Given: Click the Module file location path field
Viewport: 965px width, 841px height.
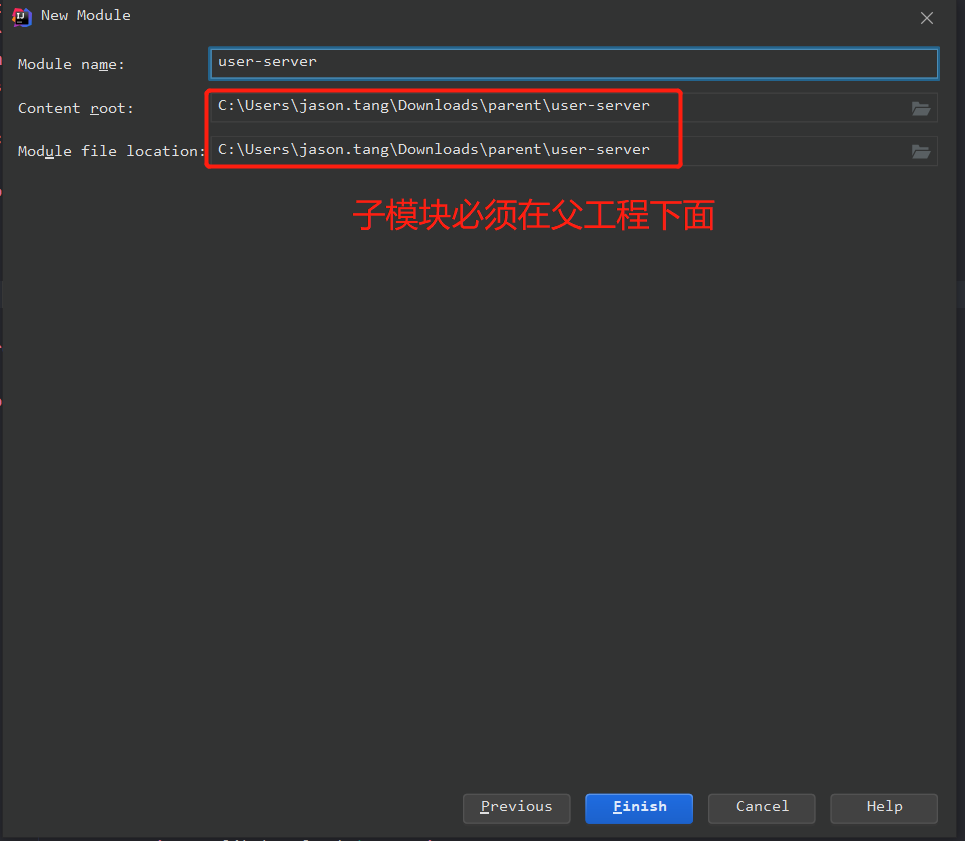Looking at the screenshot, I should 574,151.
